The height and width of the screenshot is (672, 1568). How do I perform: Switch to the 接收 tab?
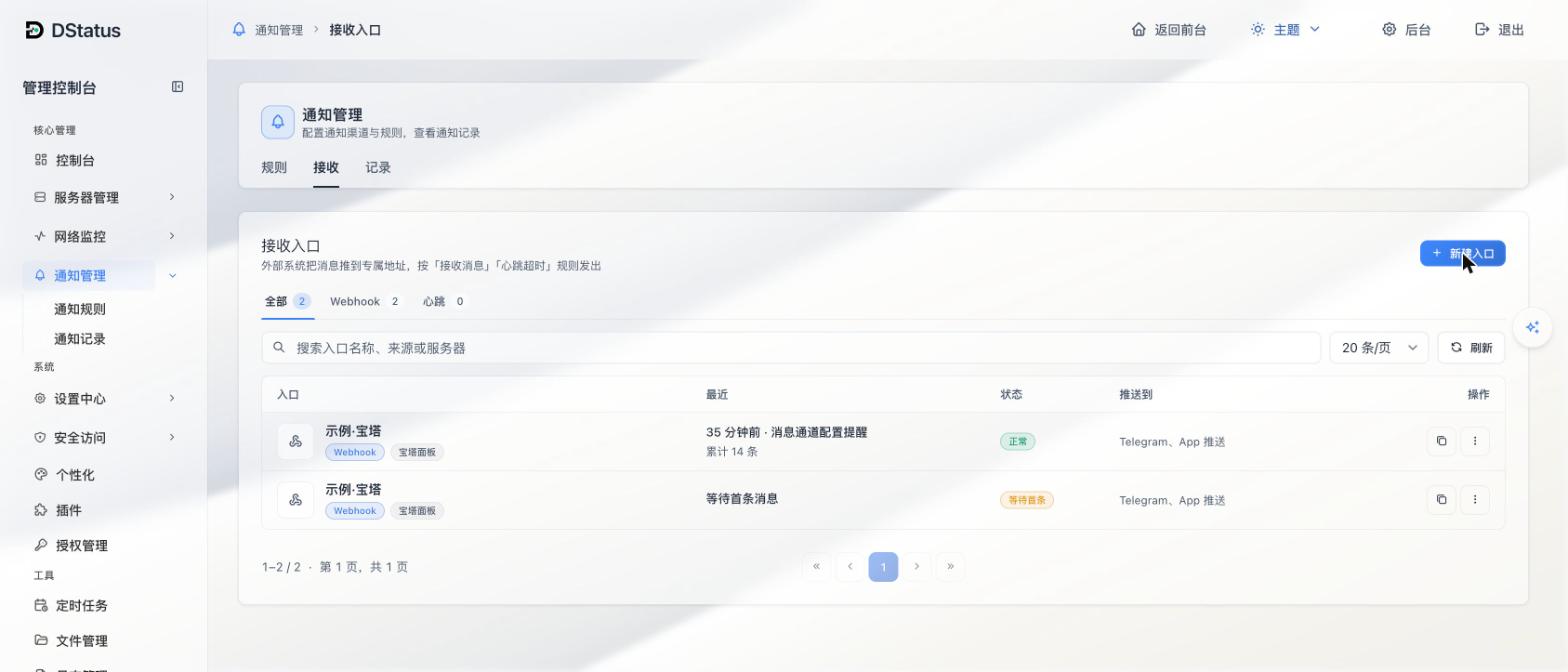coord(326,167)
